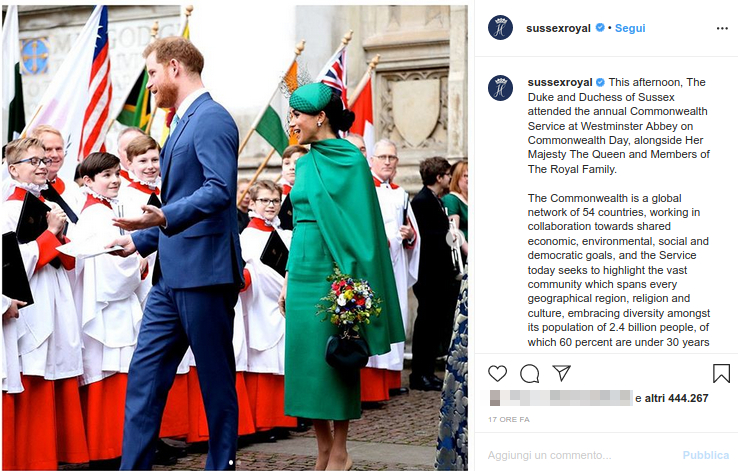The image size is (738, 471).
Task: Follow the account via Segui
Action: [630, 28]
